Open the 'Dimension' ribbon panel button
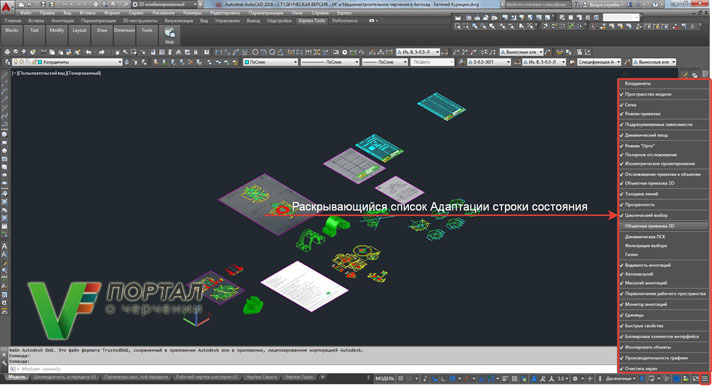712x386 pixels. click(124, 35)
